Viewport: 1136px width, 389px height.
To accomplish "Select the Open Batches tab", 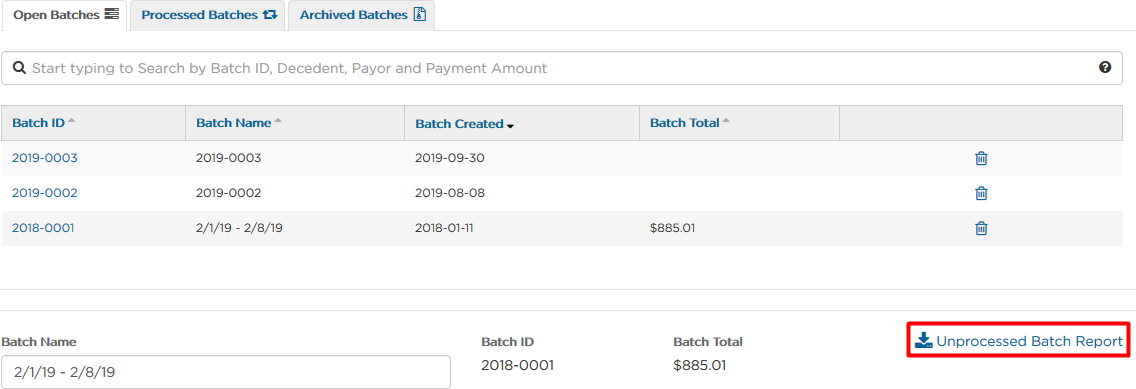I will pos(65,15).
